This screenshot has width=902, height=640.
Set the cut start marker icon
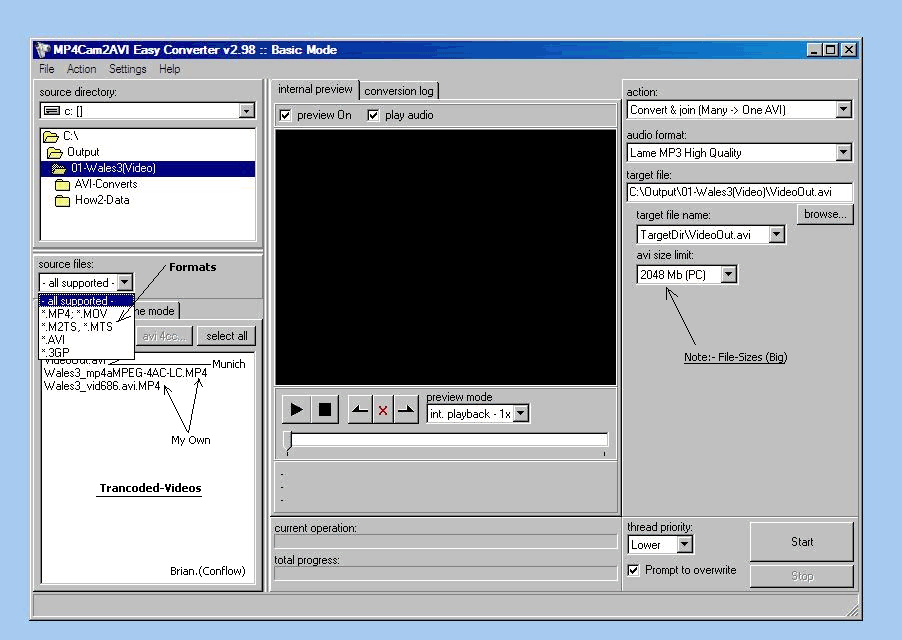pos(360,409)
